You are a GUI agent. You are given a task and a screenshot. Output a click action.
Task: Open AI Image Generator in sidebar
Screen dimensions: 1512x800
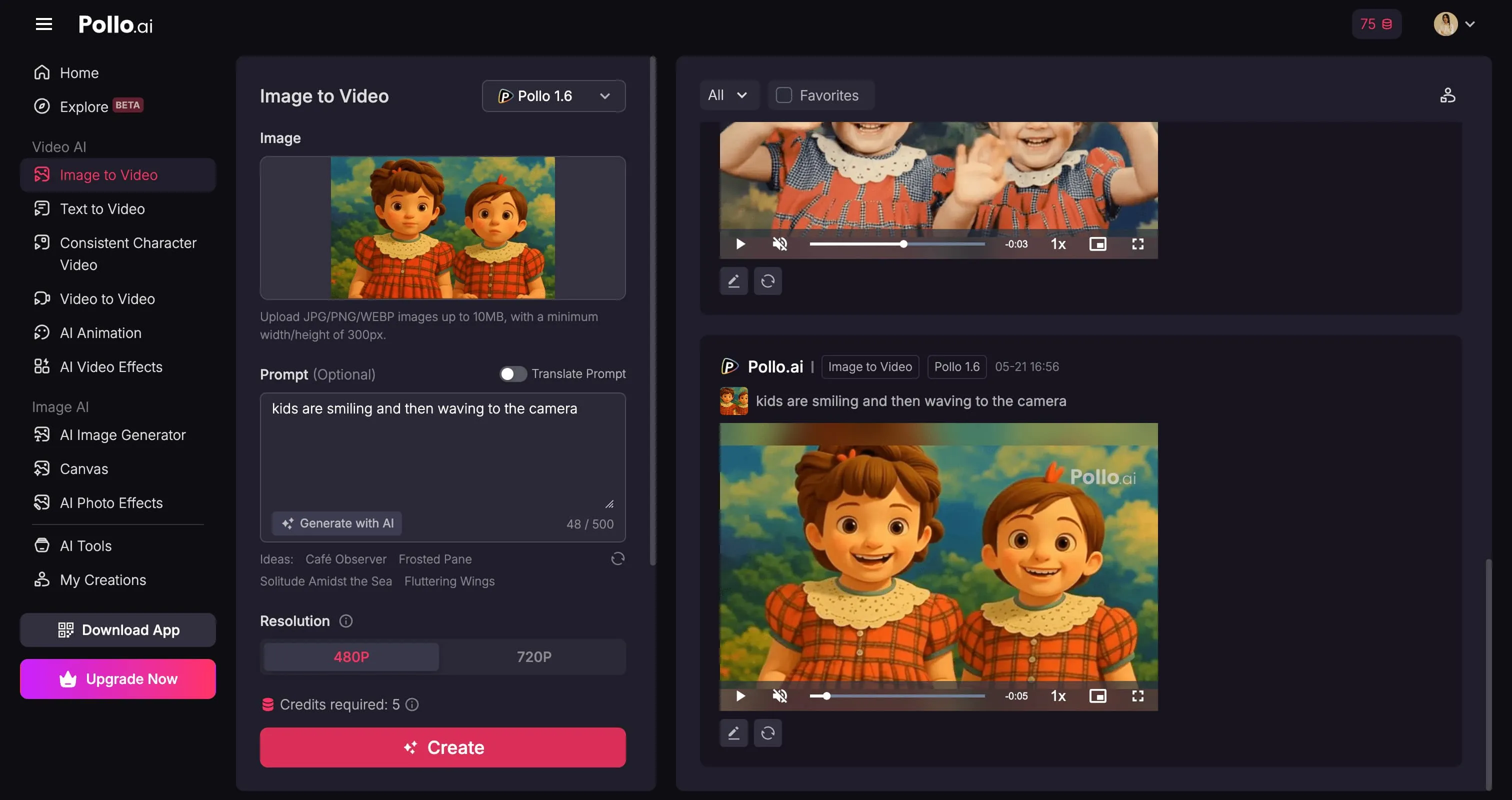(x=122, y=435)
